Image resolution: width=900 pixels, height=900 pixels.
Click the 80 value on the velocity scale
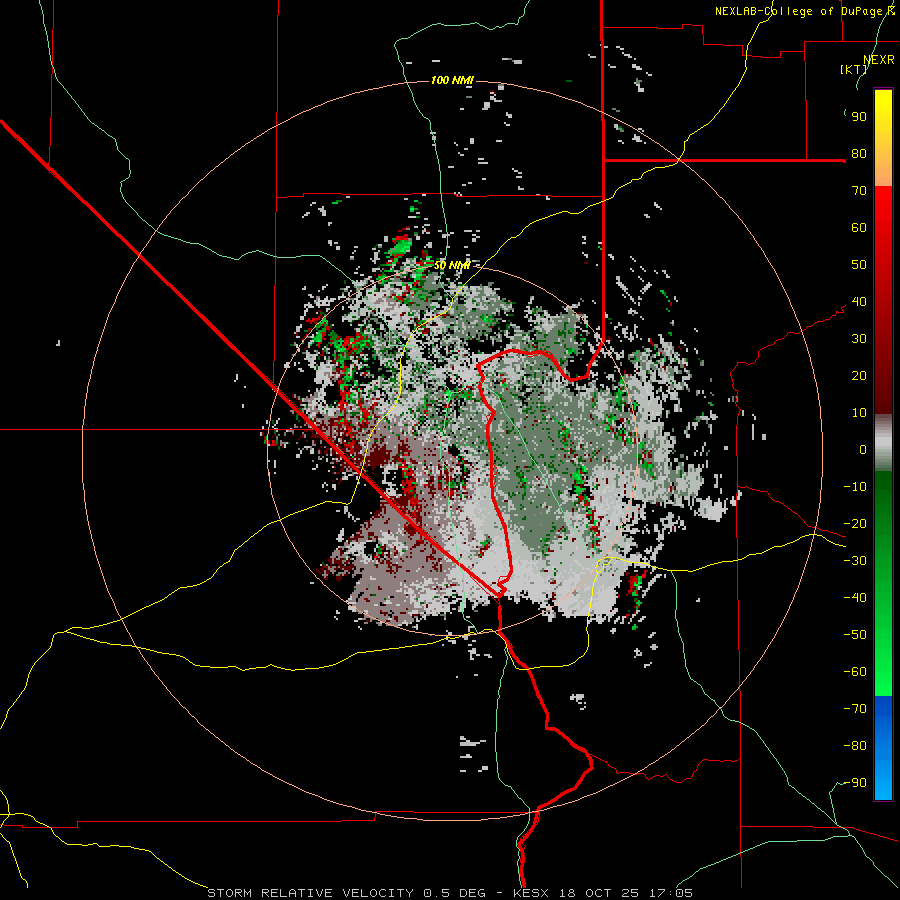point(859,154)
